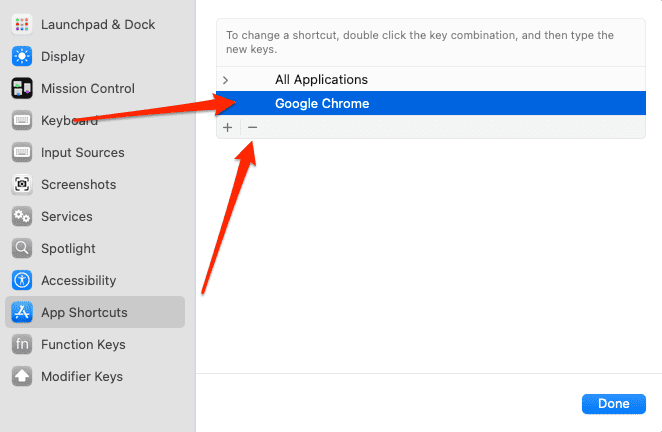Viewport: 662px width, 432px height.
Task: Click the Launchpad & Dock grid icon
Action: point(22,24)
